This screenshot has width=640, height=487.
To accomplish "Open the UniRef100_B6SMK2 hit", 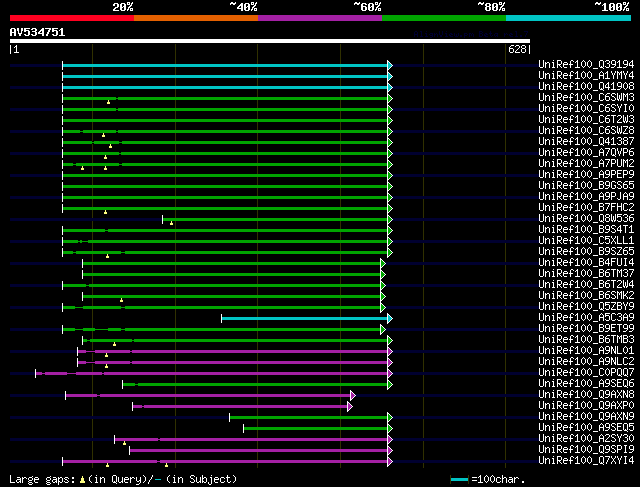I will click(x=586, y=296).
